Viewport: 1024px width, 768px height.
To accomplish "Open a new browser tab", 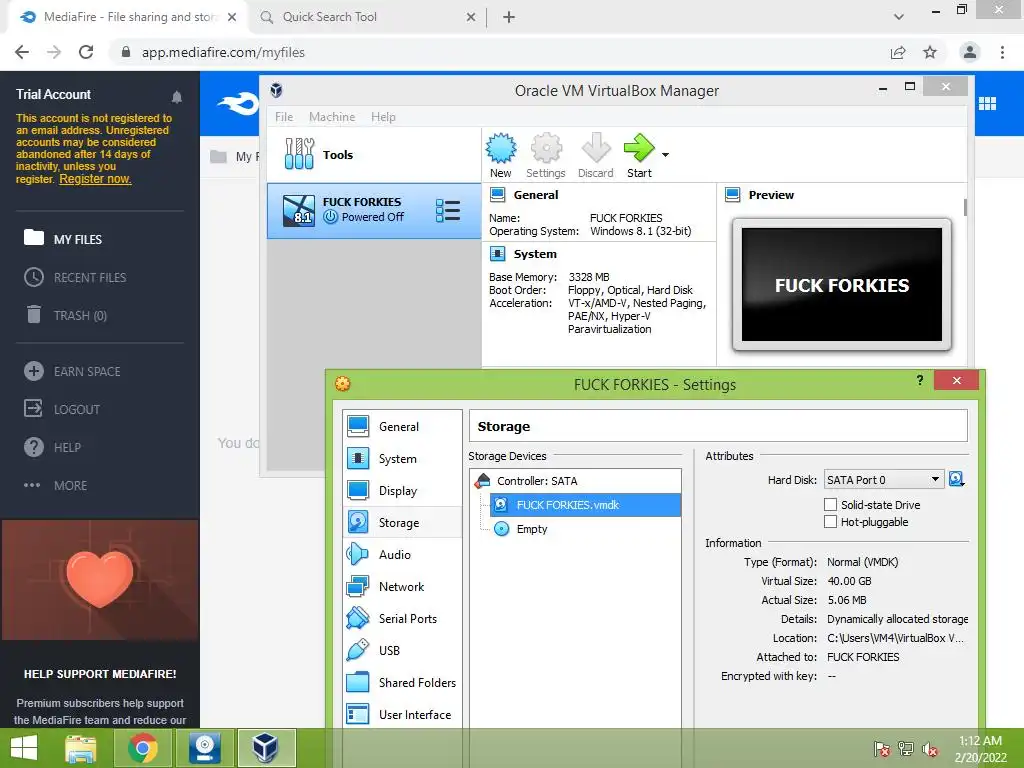I will [509, 17].
